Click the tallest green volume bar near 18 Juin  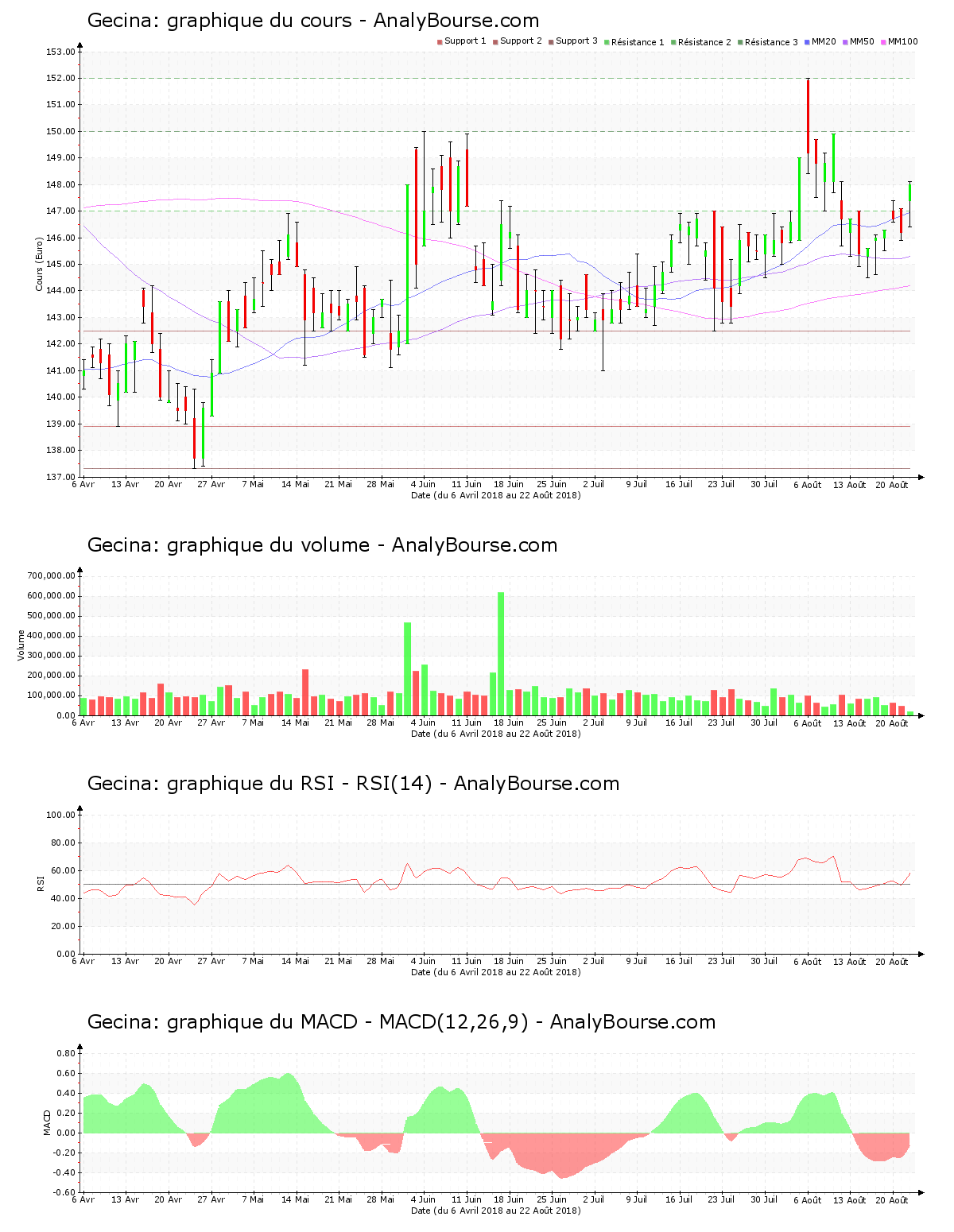[x=501, y=653]
